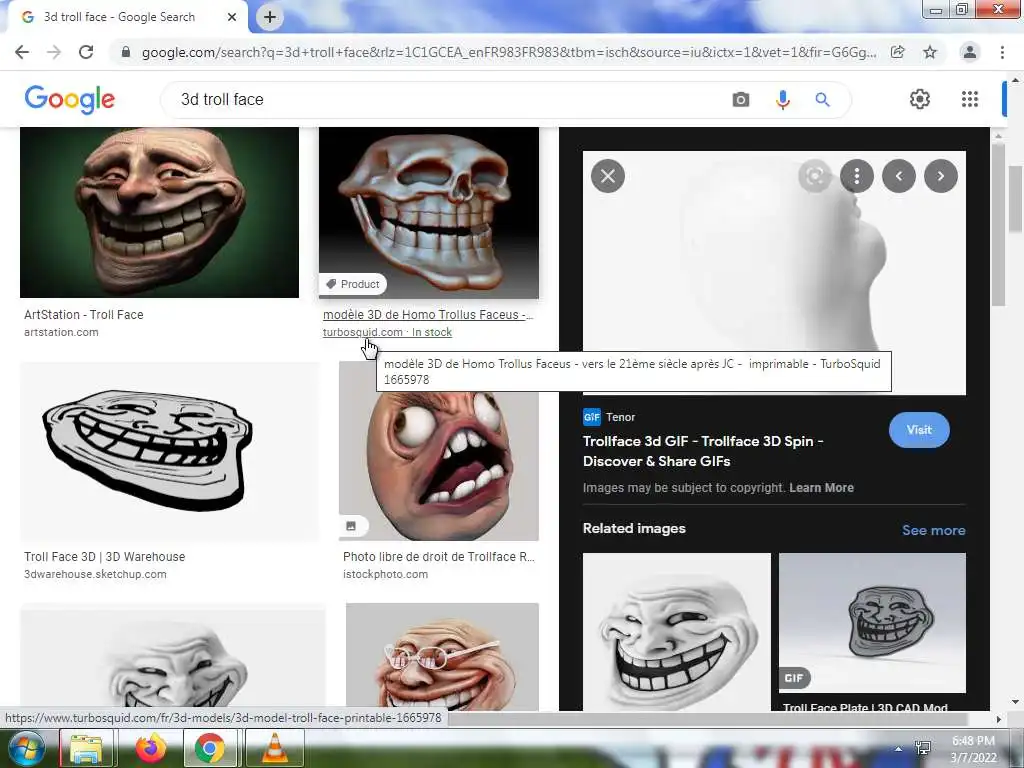Close the image preview panel

pos(608,176)
